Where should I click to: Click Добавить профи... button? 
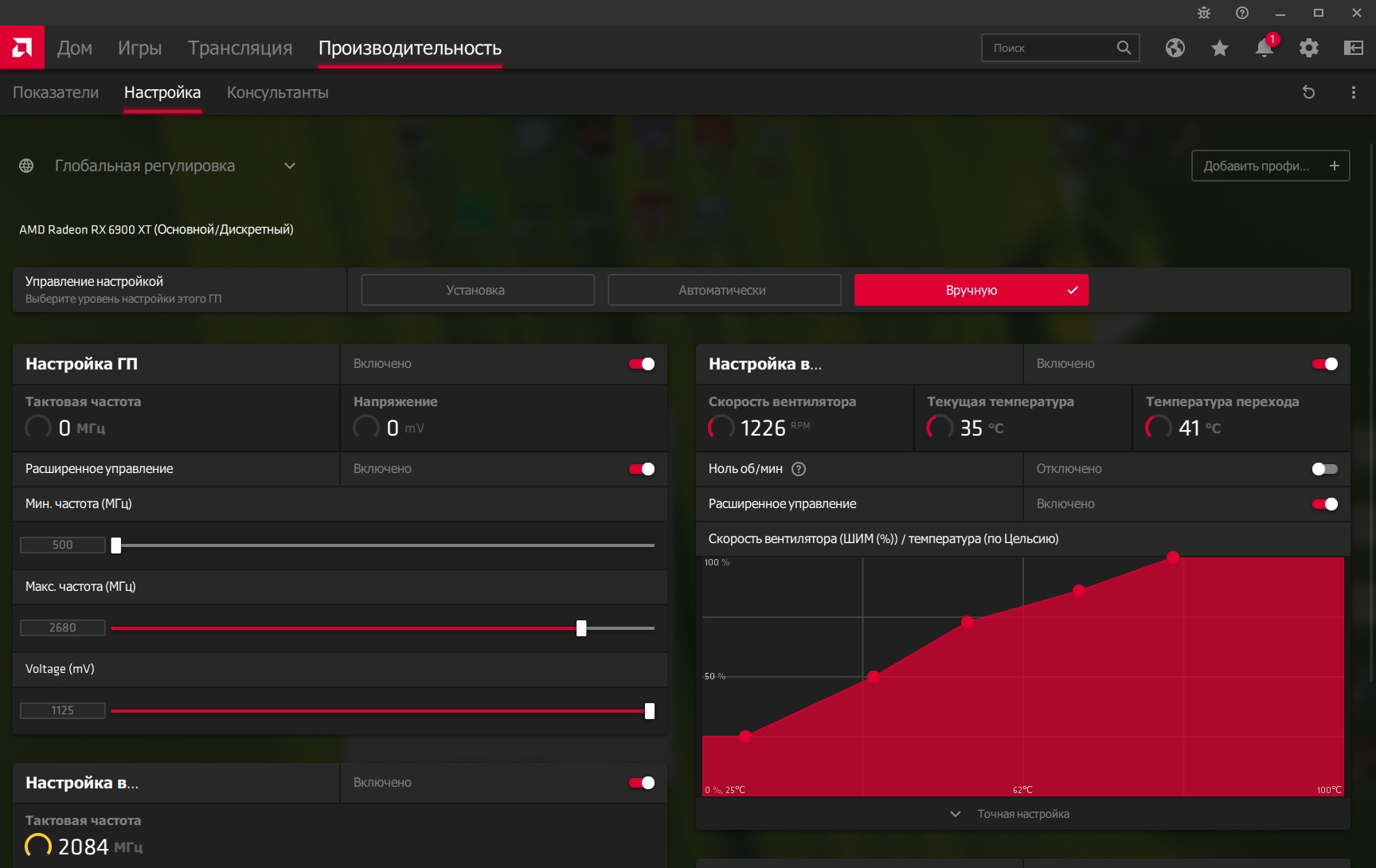(1270, 166)
